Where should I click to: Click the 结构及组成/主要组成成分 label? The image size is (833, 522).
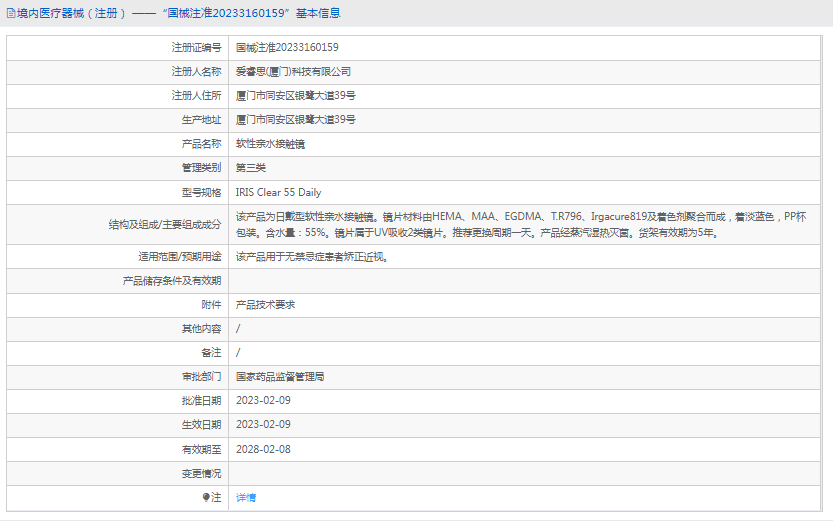165,225
